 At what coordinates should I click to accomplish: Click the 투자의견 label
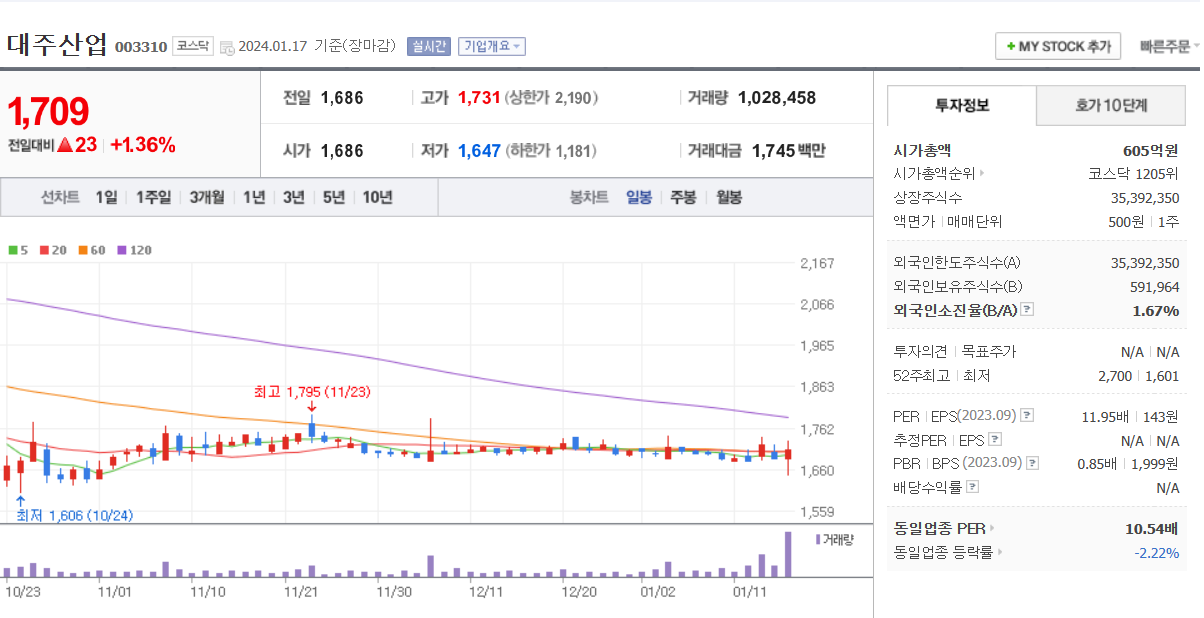tap(919, 352)
